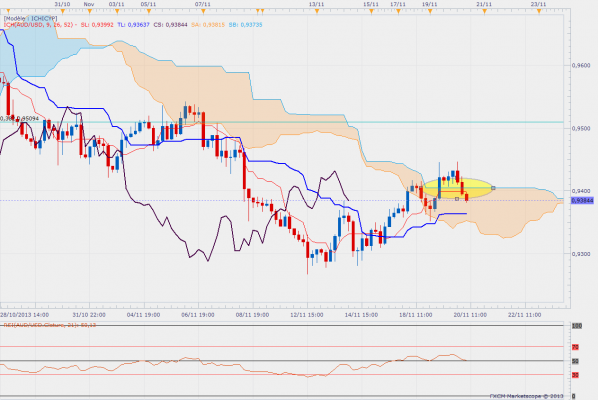This screenshot has height=400, width=598.
Task: Click the 28/10/2013 14:00 time axis label
Action: 24,315
